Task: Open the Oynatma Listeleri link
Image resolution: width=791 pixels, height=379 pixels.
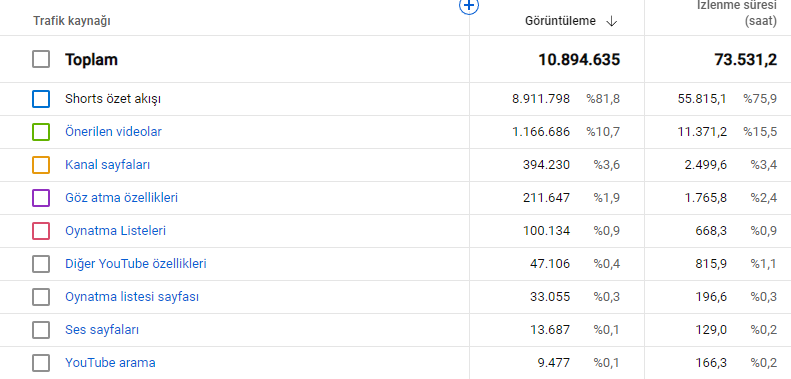Action: point(116,231)
